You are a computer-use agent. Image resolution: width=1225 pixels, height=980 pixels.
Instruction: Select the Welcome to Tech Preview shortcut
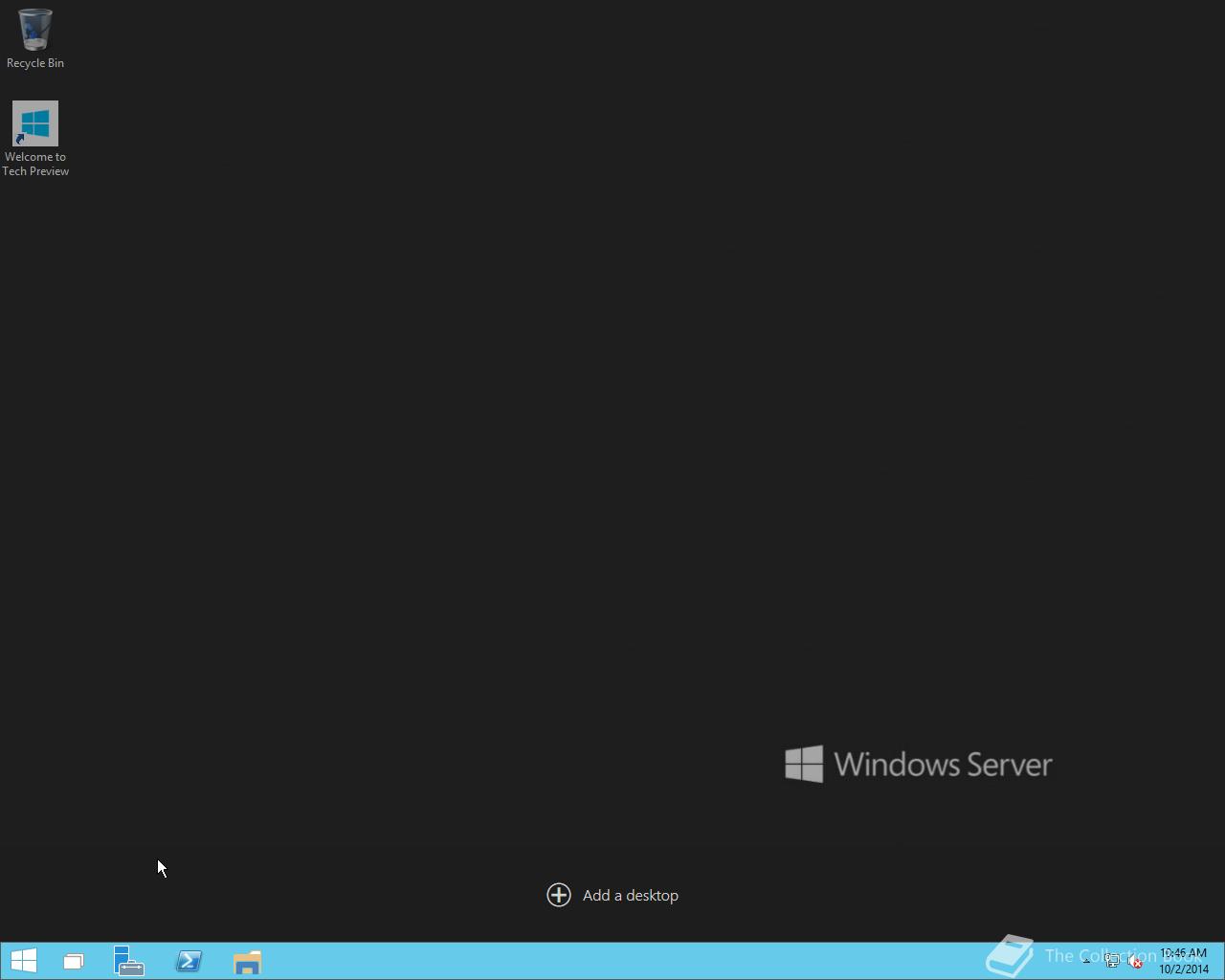(35, 139)
